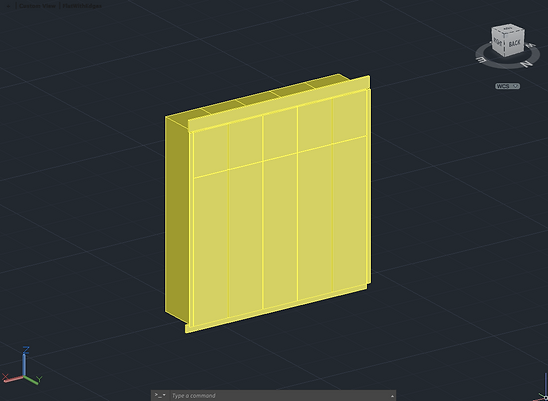Click the Right face of ViewCube
This screenshot has width=548, height=401.
(498, 42)
